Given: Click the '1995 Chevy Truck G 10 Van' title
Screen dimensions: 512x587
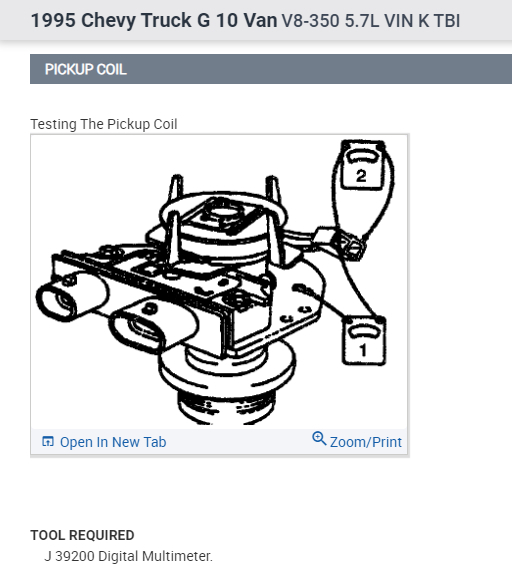Looking at the screenshot, I should click(x=154, y=20).
